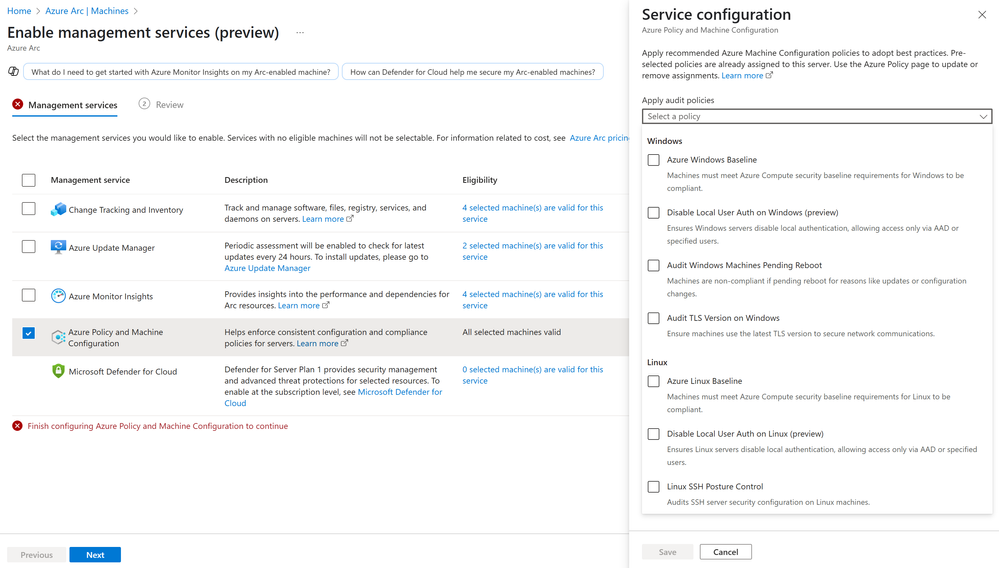The width and height of the screenshot is (999, 568).
Task: Check Disable Local User Auth on Linux
Action: 654,434
